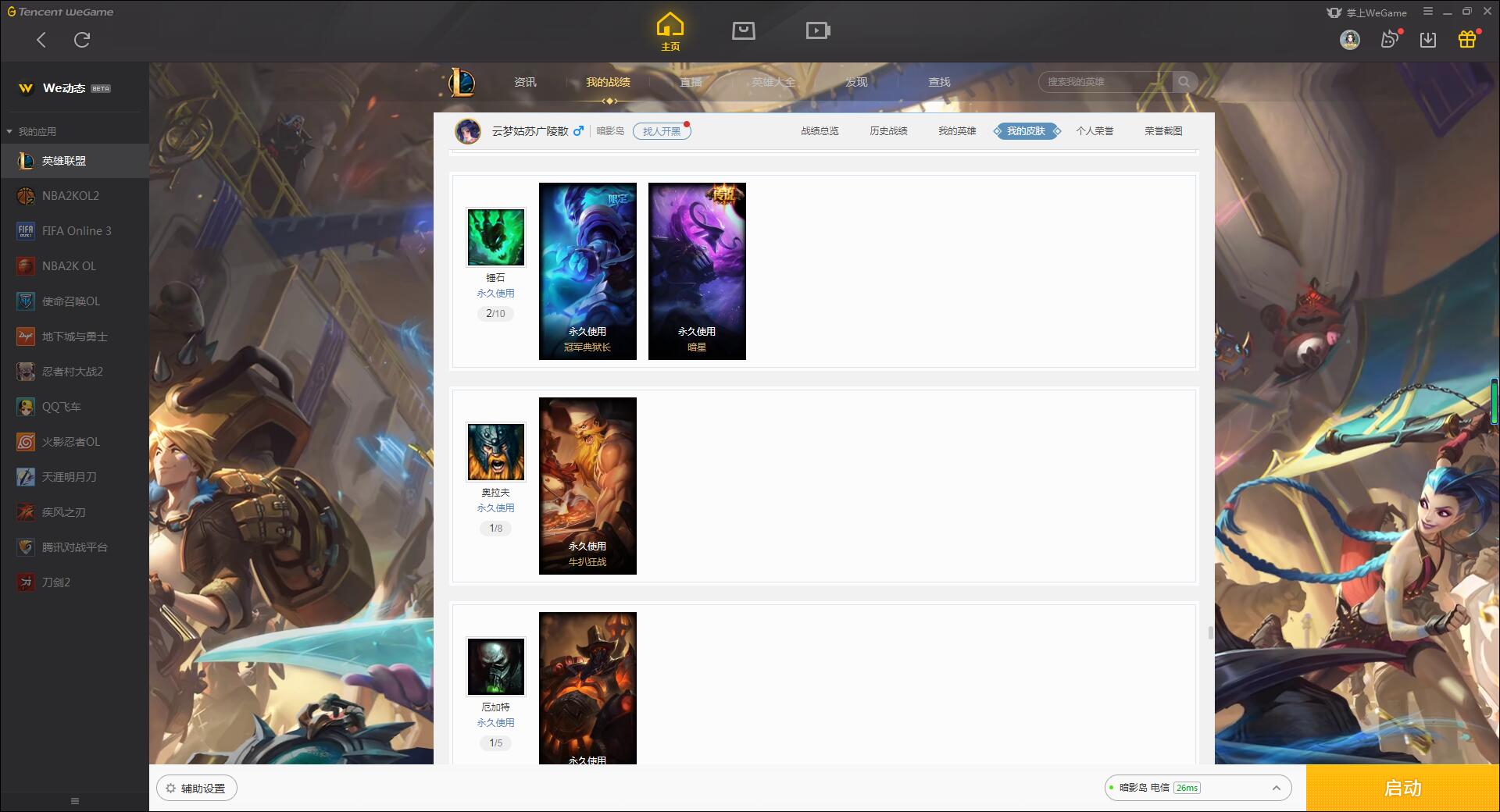Viewport: 1500px width, 812px height.
Task: Click the 2/10 skin count under 锤石
Action: coord(495,313)
